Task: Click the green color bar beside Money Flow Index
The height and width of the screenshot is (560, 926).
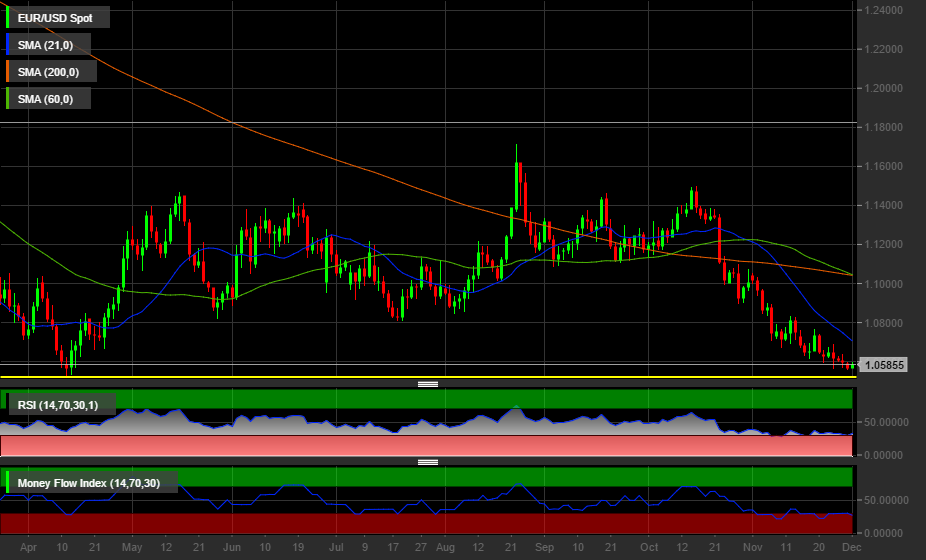Action: [x=8, y=484]
